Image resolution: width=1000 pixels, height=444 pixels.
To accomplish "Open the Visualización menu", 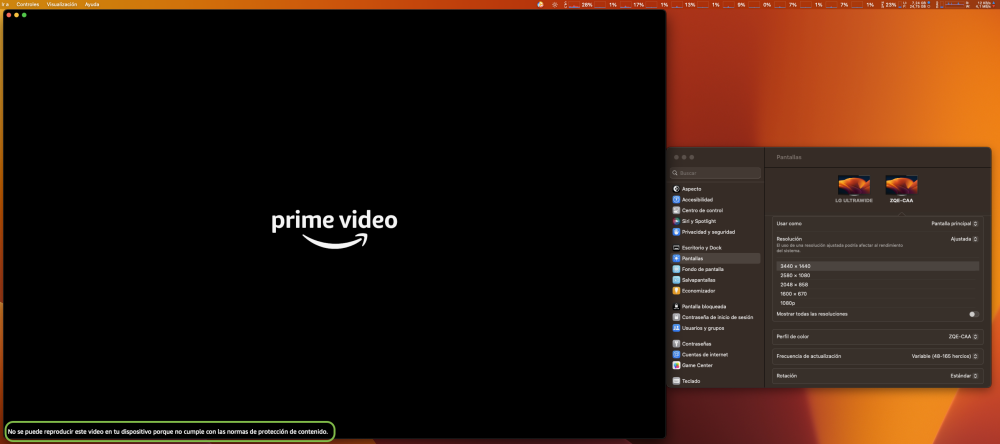I will tap(62, 4).
